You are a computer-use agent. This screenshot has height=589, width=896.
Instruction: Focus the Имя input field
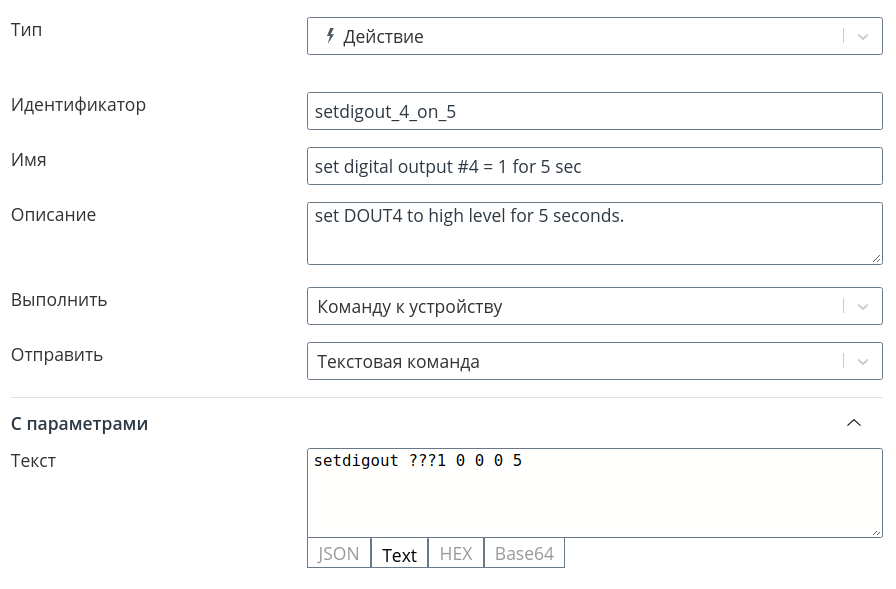pos(595,166)
